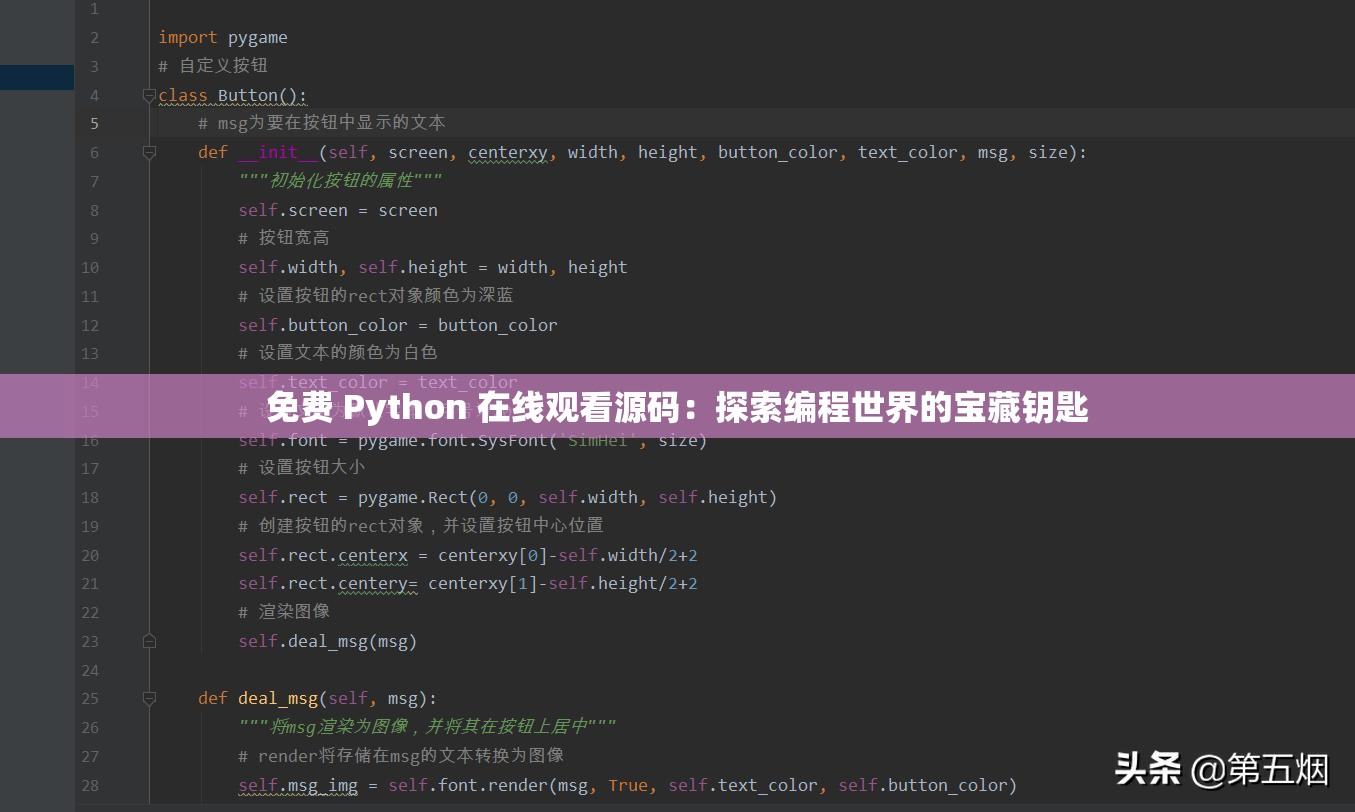Collapse the Button class gutter fold arrow
This screenshot has height=812, width=1355.
coord(149,95)
